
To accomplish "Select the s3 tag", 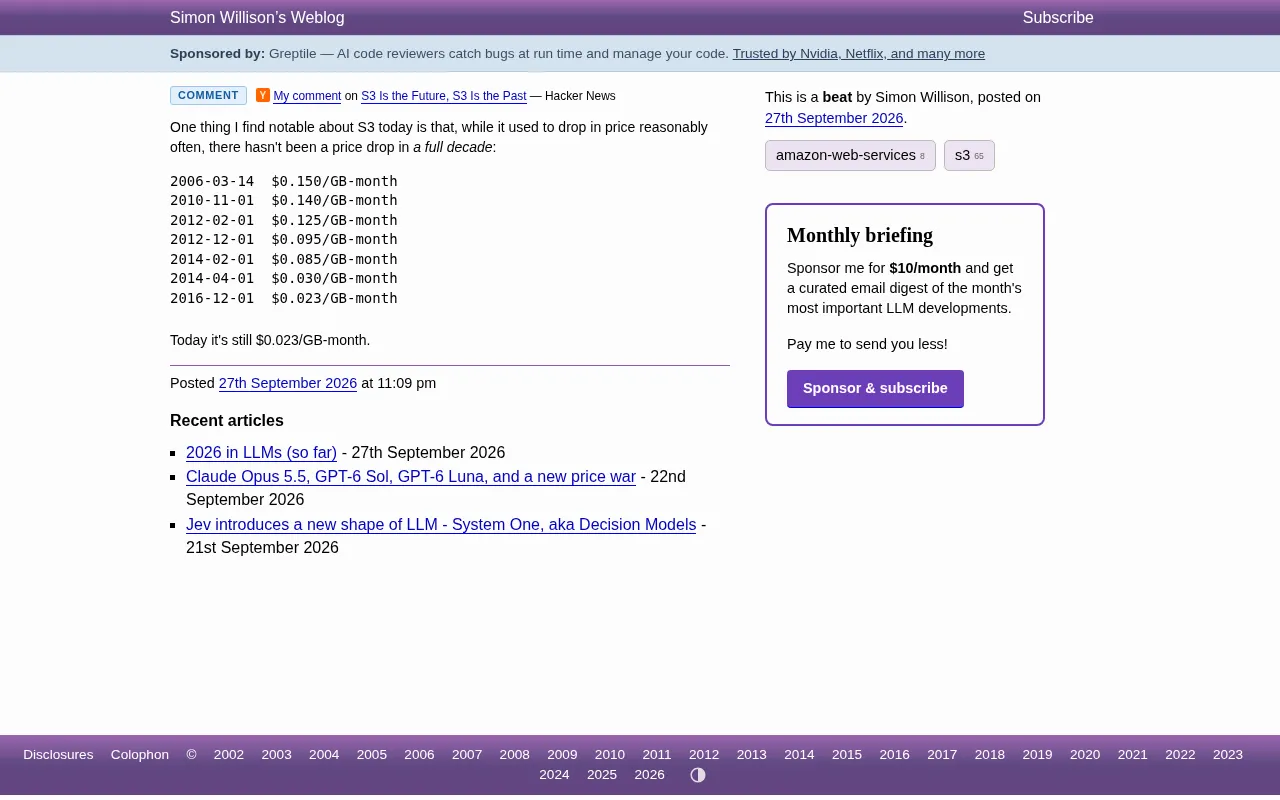I will point(969,155).
